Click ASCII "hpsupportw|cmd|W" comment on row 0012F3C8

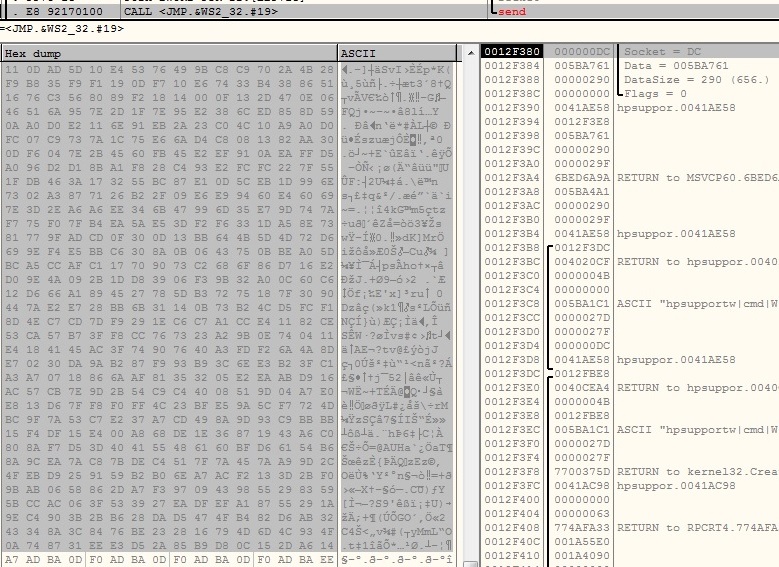698,304
